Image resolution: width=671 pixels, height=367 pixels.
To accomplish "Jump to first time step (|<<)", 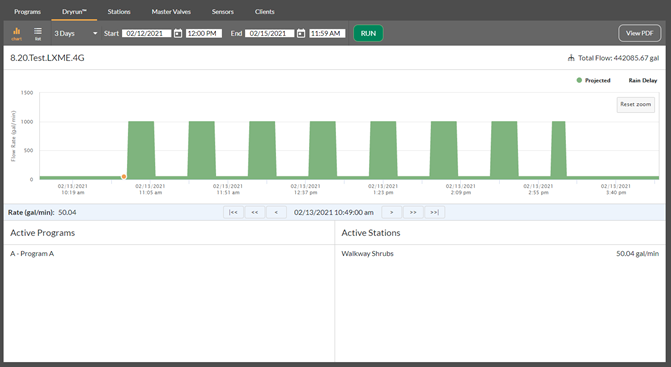I will coord(233,212).
